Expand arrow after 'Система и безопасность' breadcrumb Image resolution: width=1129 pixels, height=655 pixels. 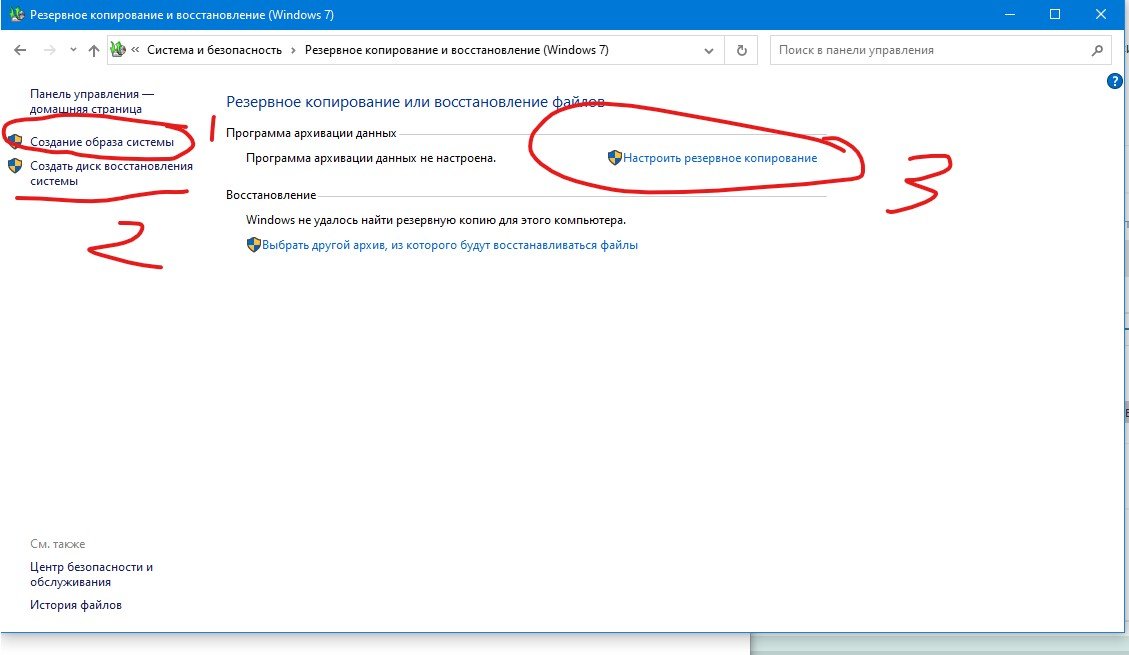coord(293,50)
